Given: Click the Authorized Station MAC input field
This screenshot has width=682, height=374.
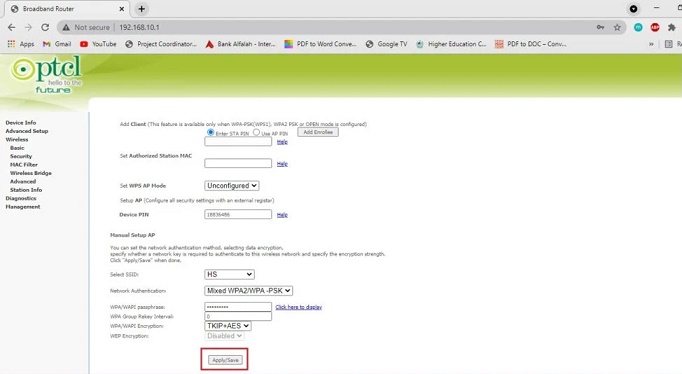Looking at the screenshot, I should (x=238, y=163).
